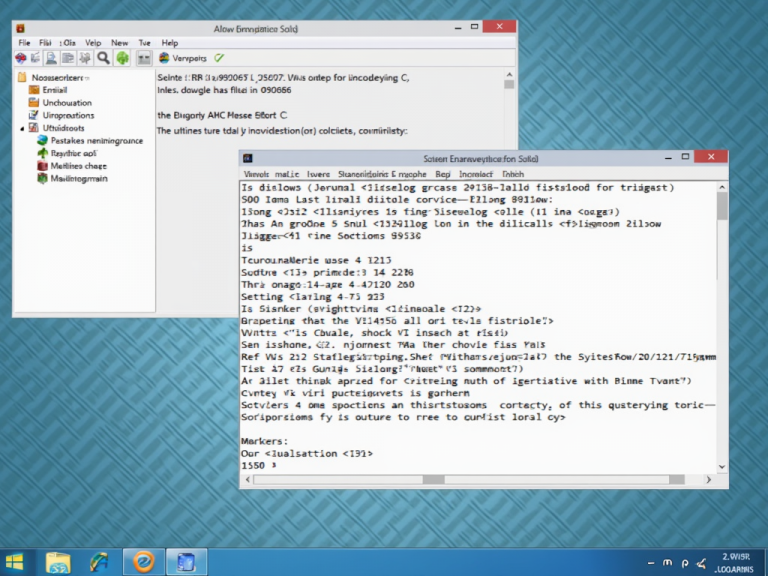
Task: Click the Unchouration tree item icon
Action: point(34,103)
